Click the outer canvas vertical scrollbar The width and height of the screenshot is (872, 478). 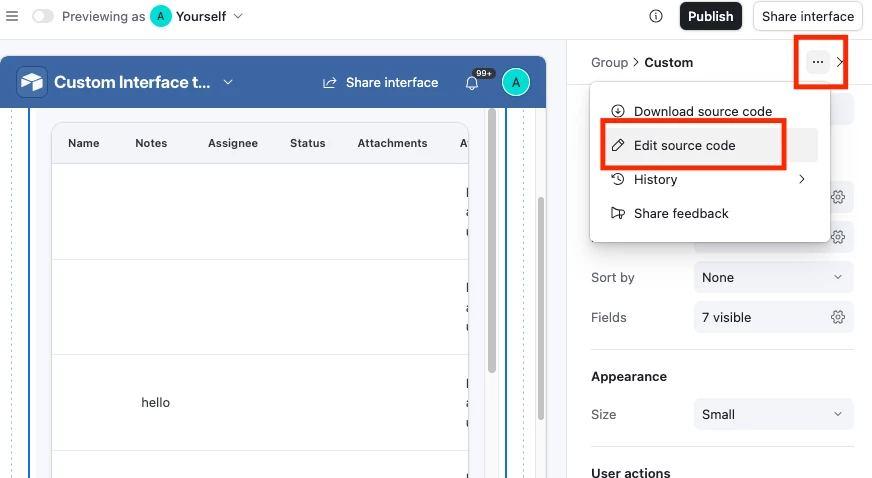coord(541,308)
